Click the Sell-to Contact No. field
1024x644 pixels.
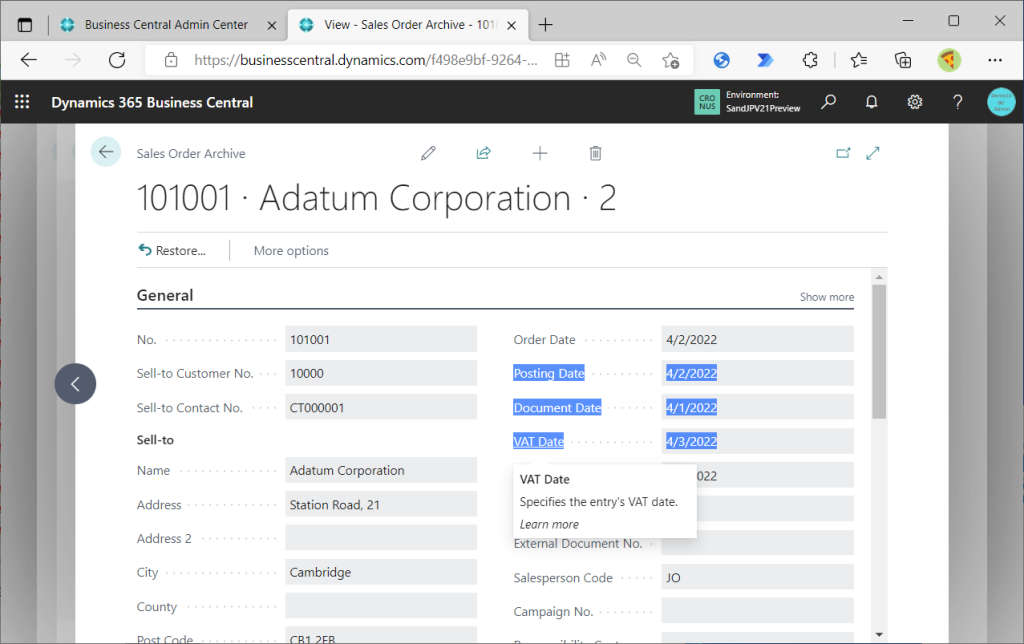381,408
